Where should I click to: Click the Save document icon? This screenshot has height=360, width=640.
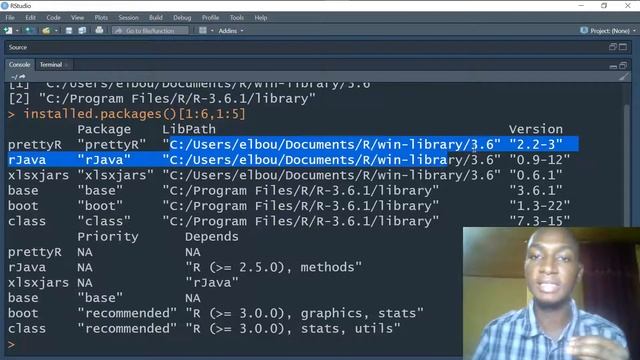click(x=69, y=31)
